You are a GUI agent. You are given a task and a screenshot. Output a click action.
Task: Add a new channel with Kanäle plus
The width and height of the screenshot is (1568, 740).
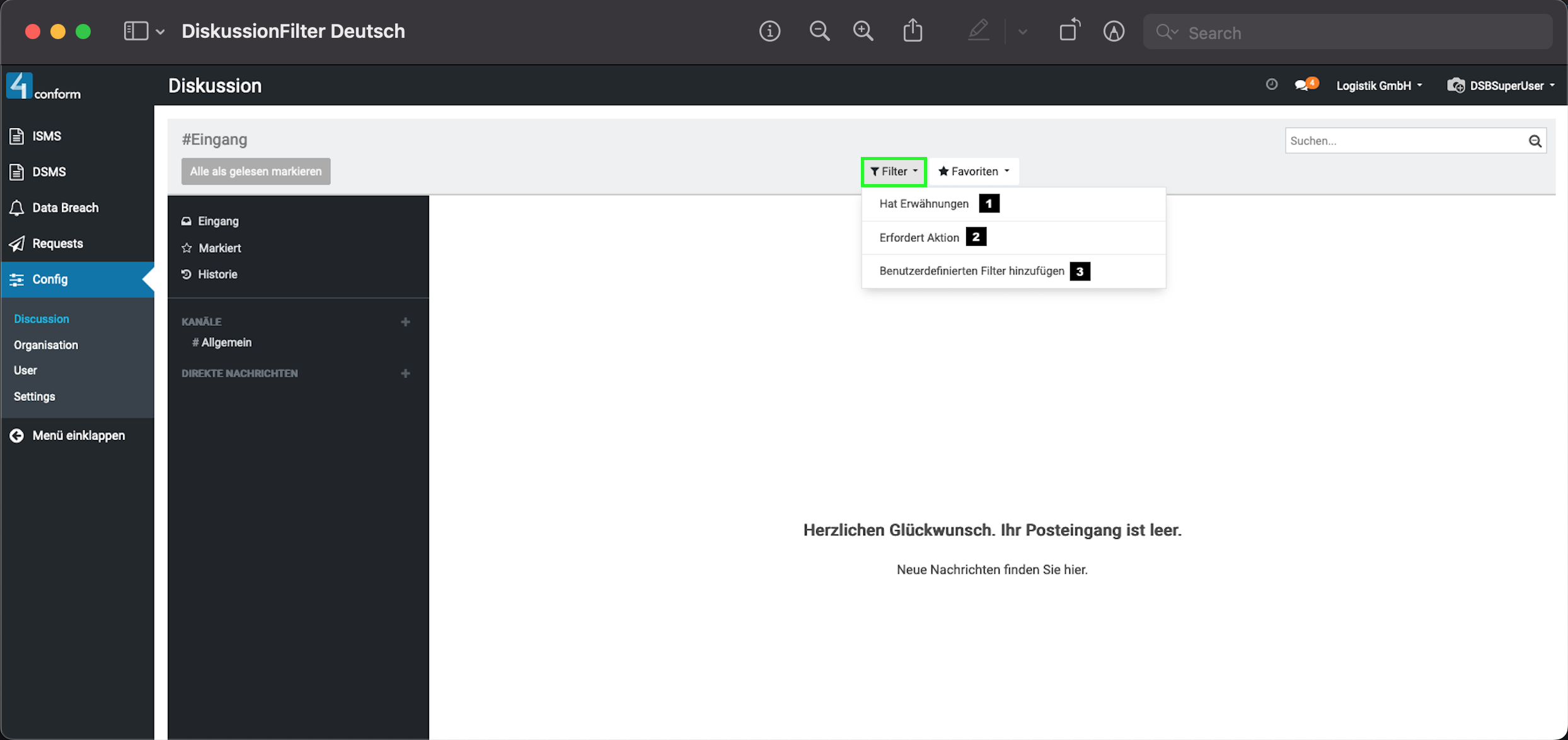[x=405, y=322]
